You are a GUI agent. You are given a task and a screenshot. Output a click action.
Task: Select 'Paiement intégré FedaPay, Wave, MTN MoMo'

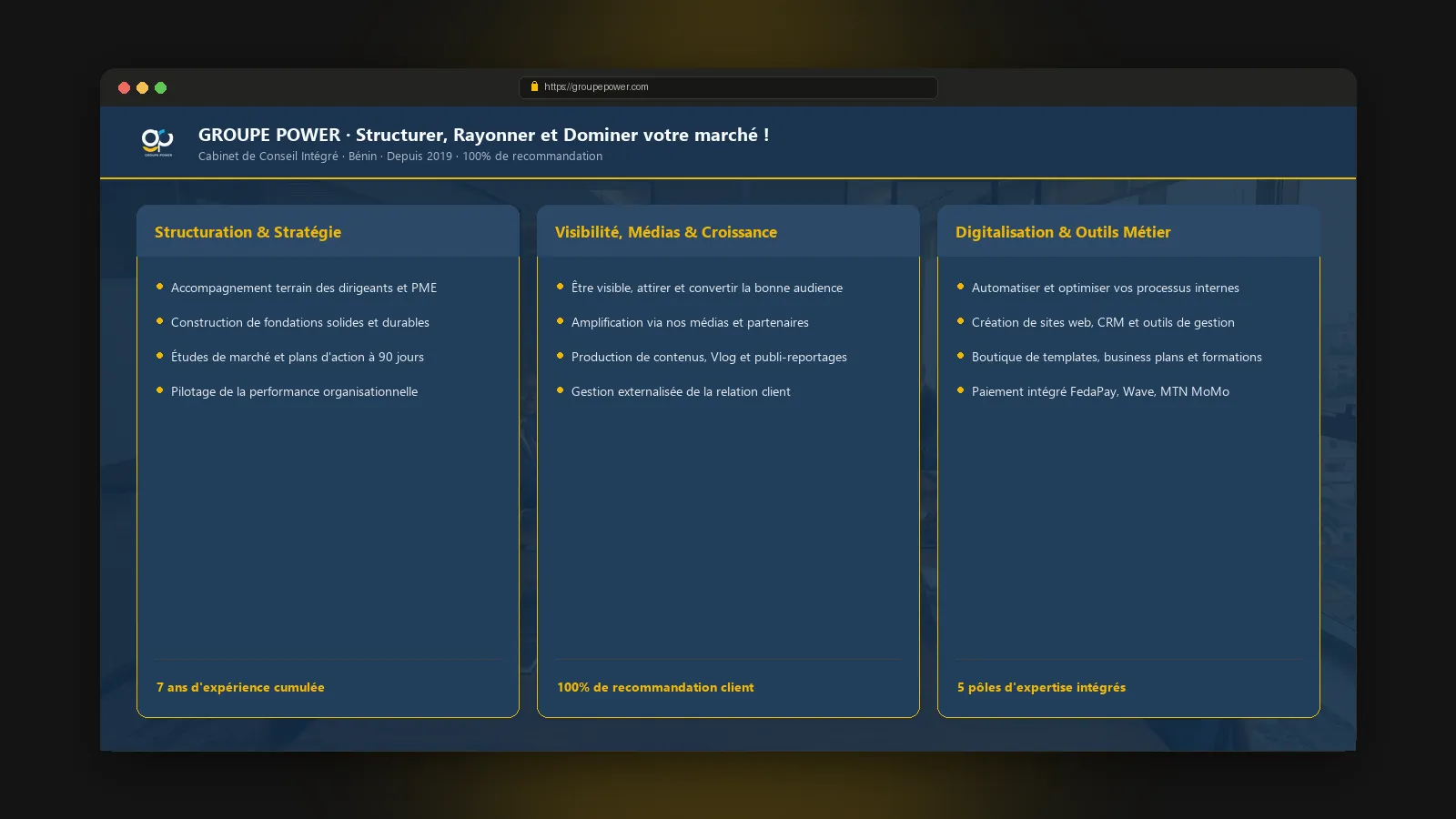click(1100, 391)
